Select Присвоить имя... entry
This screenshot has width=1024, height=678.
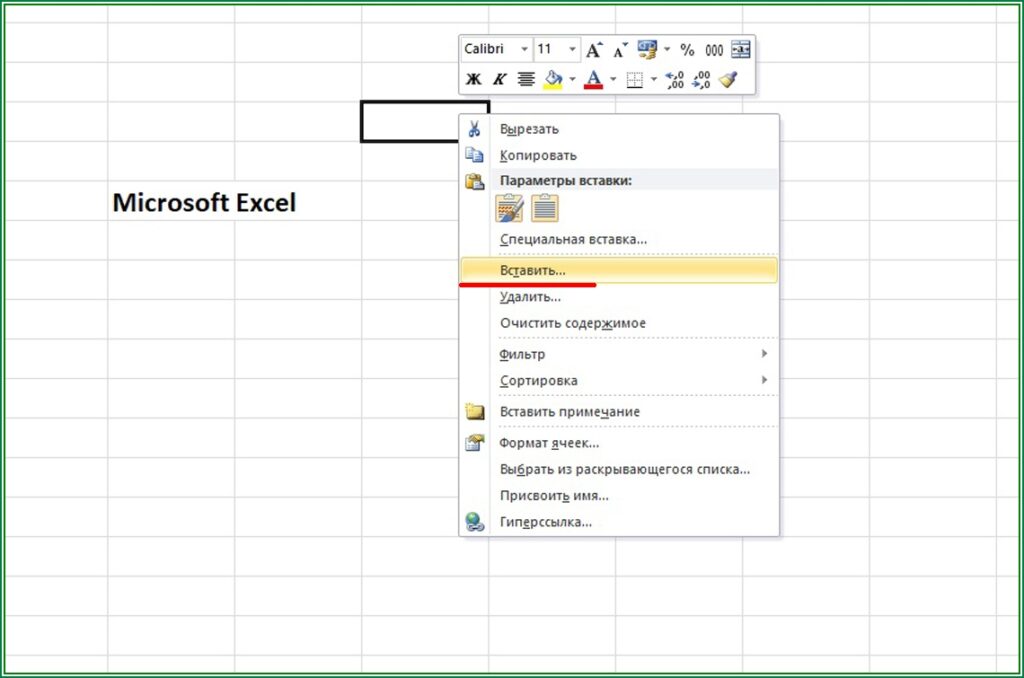[619, 495]
